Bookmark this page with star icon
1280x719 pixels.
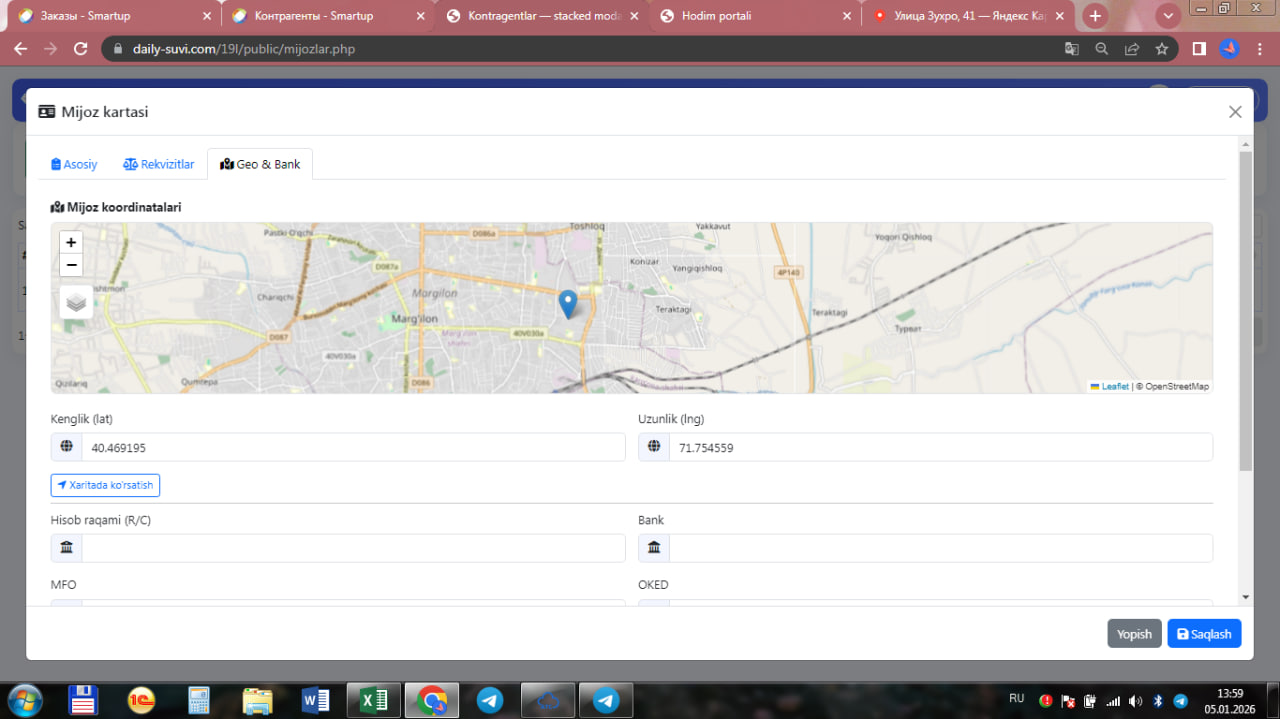(1161, 49)
